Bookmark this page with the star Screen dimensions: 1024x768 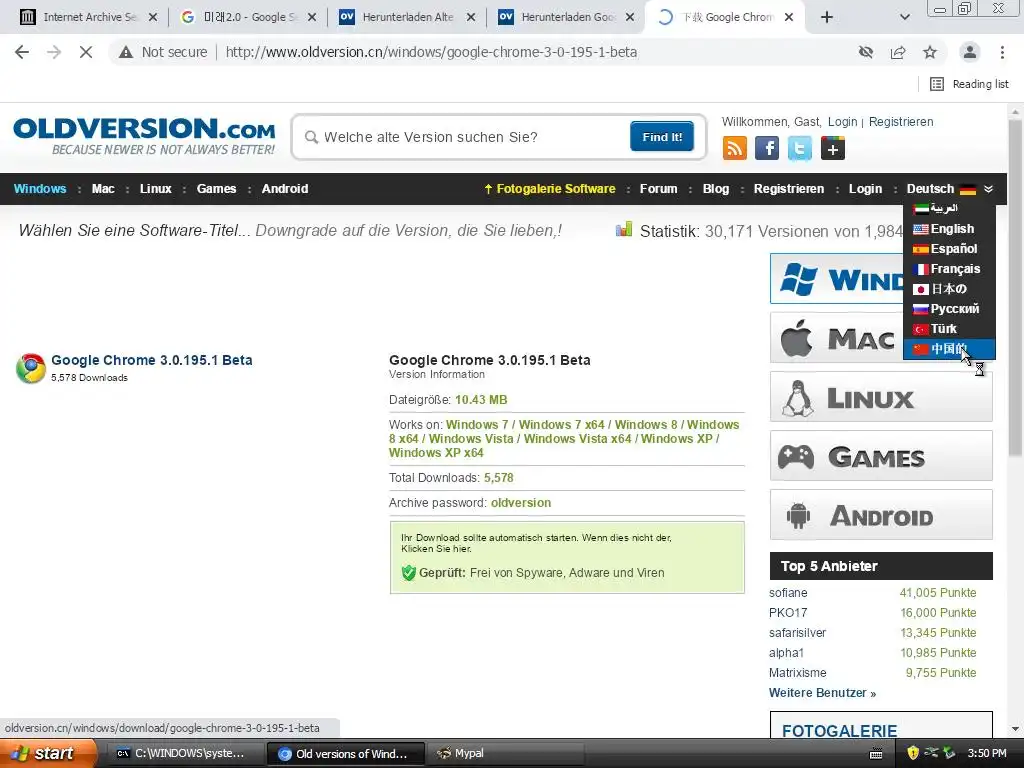(x=930, y=52)
